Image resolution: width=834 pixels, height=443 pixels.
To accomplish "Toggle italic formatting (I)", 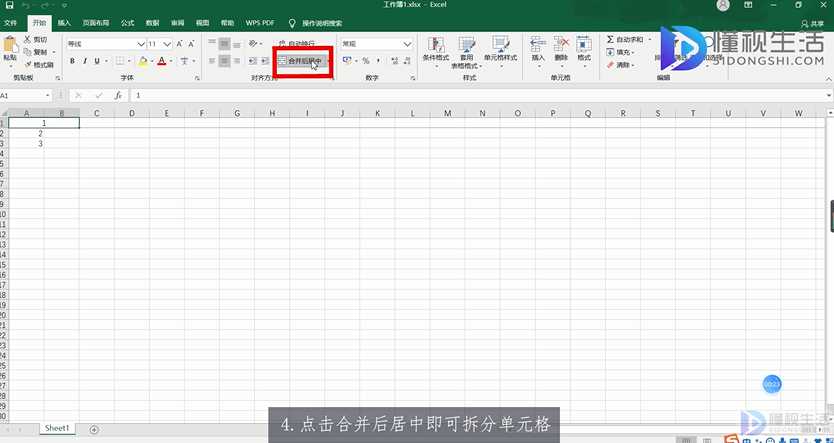I will pos(85,61).
